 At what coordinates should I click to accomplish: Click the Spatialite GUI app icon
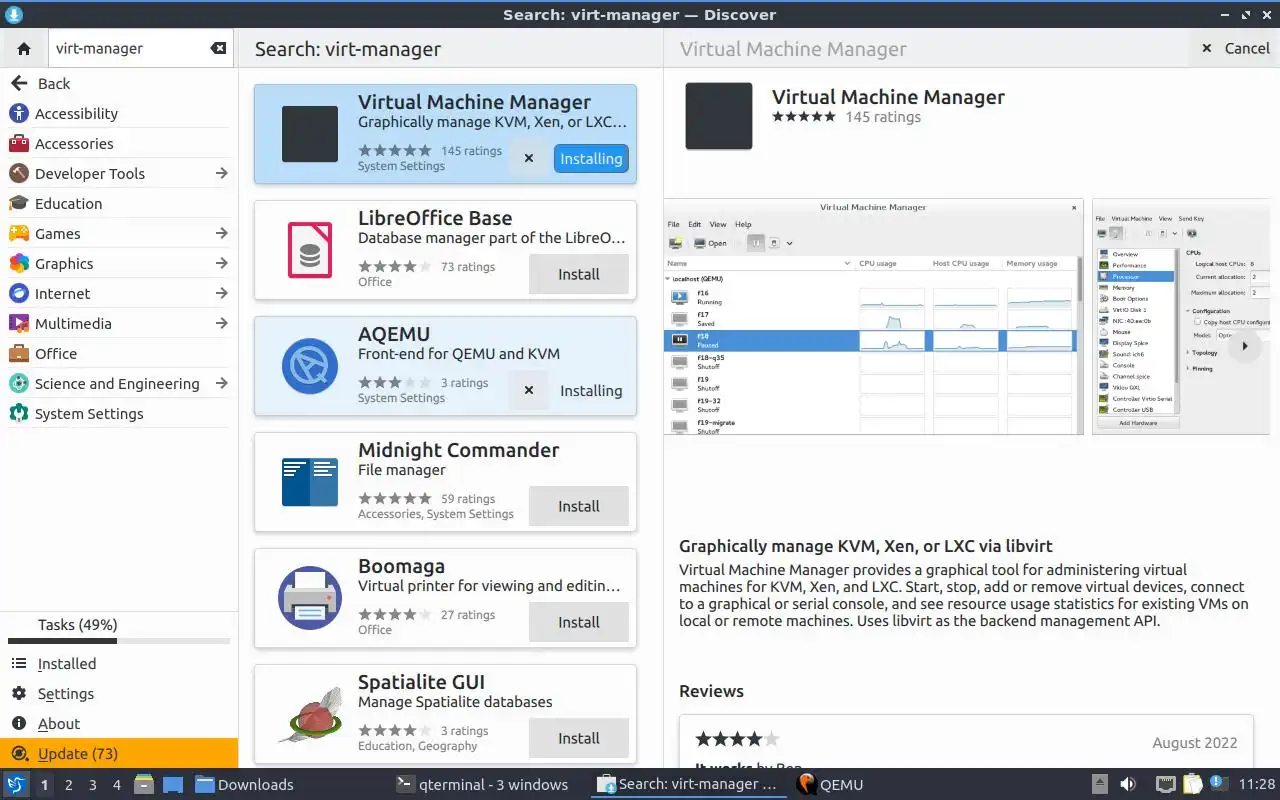(310, 714)
